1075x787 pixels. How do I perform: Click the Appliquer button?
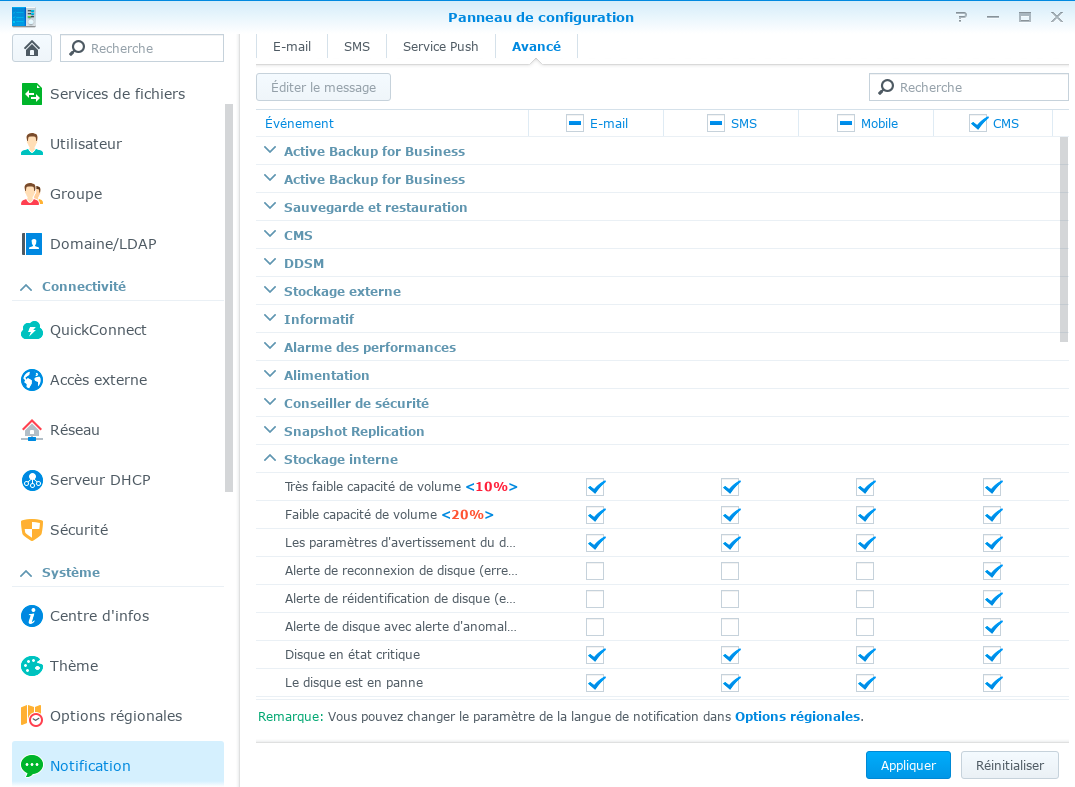coord(908,766)
